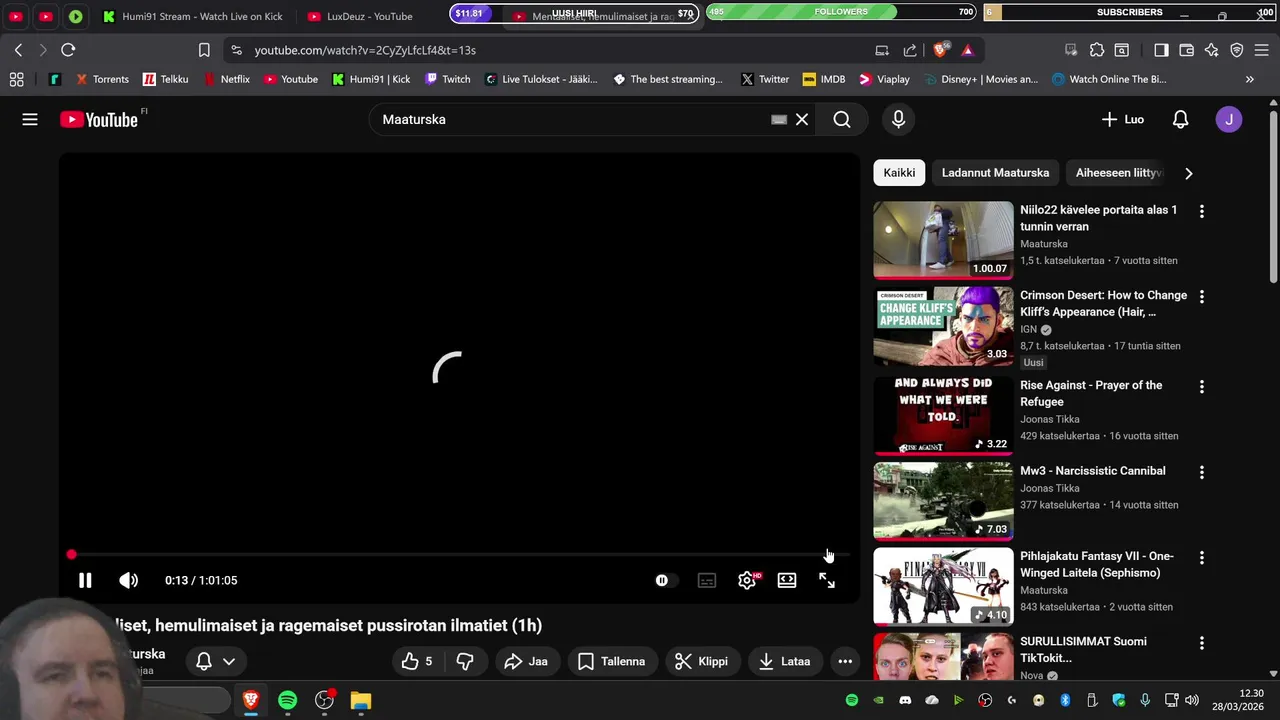The image size is (1280, 720).
Task: Toggle Brave sidebar panel
Action: [1161, 50]
